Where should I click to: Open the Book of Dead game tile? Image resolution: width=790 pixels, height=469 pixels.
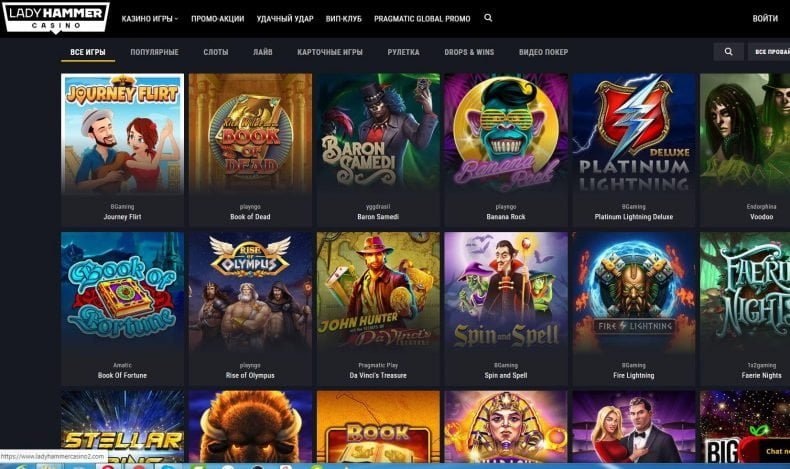click(x=250, y=133)
